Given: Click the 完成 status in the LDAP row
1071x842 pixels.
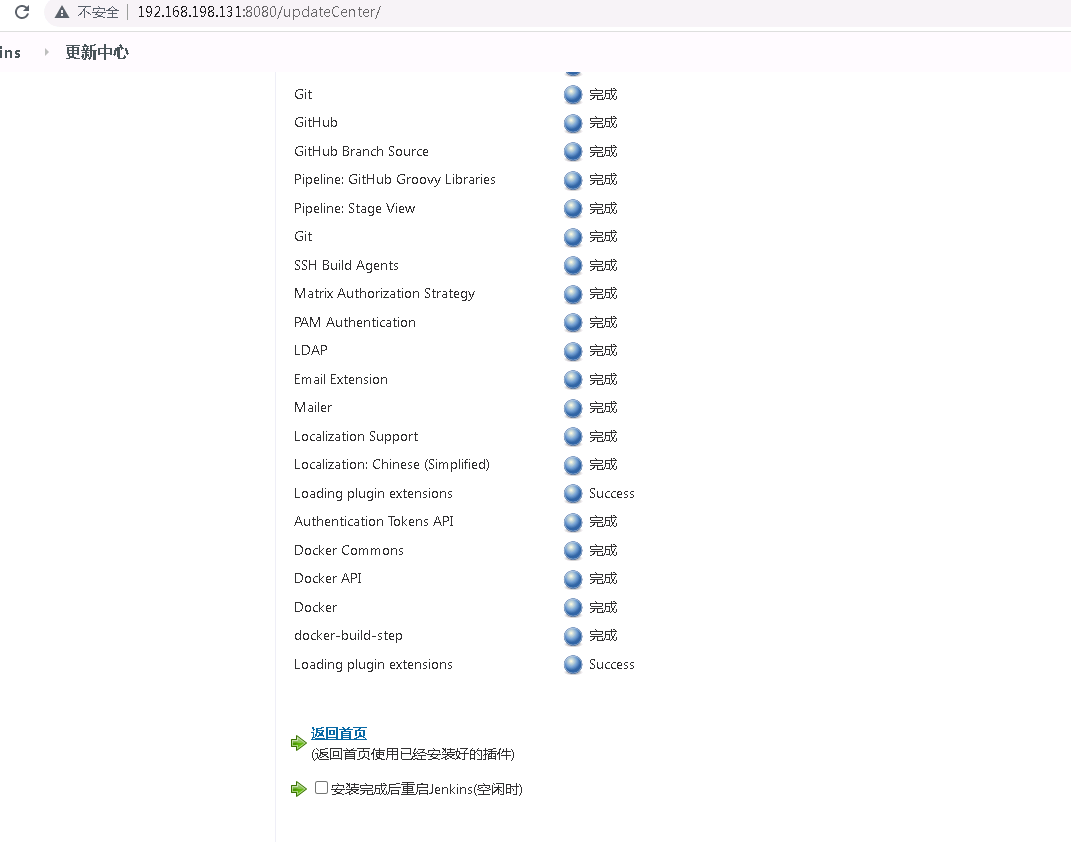Looking at the screenshot, I should pyautogui.click(x=603, y=350).
